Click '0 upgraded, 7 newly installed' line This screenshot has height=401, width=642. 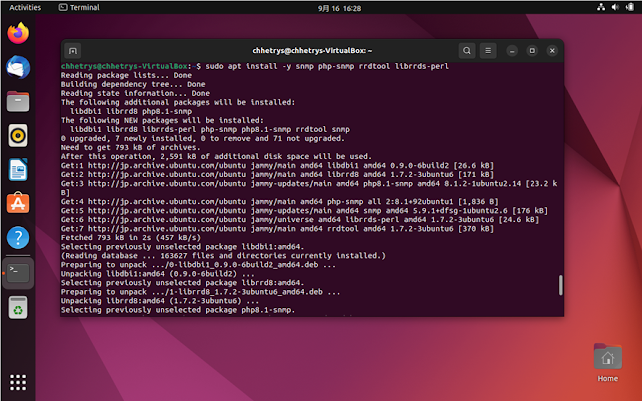[203, 138]
